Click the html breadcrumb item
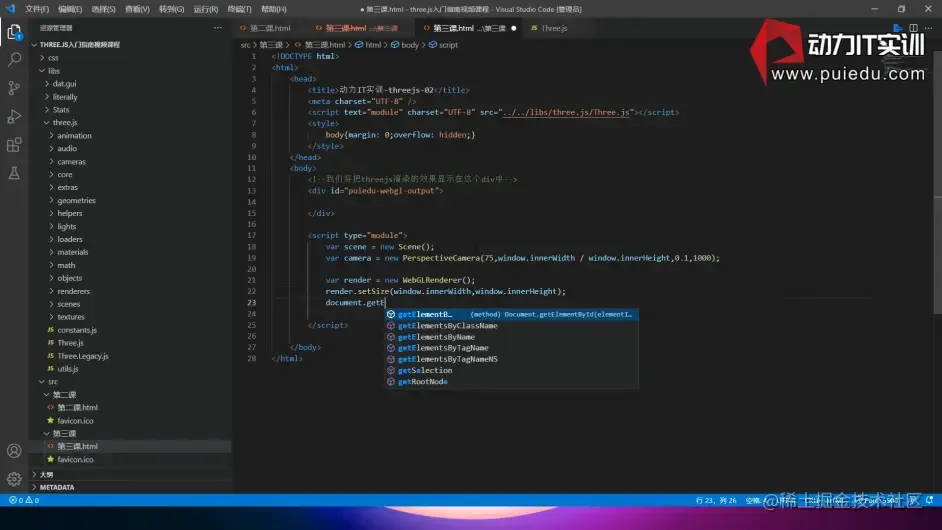 [x=372, y=45]
